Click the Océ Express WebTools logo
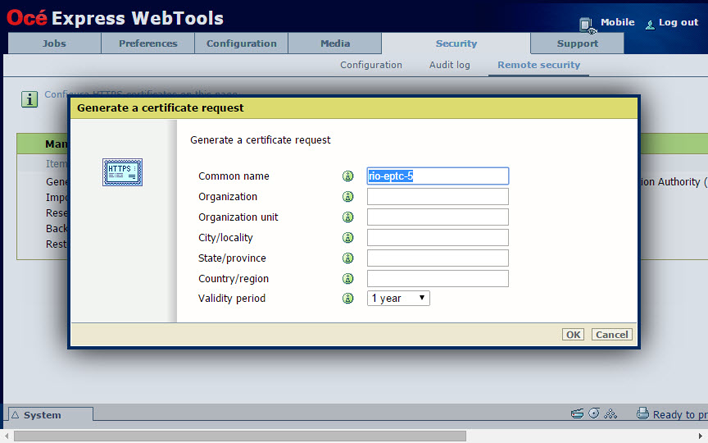This screenshot has height=443, width=708. (x=115, y=18)
